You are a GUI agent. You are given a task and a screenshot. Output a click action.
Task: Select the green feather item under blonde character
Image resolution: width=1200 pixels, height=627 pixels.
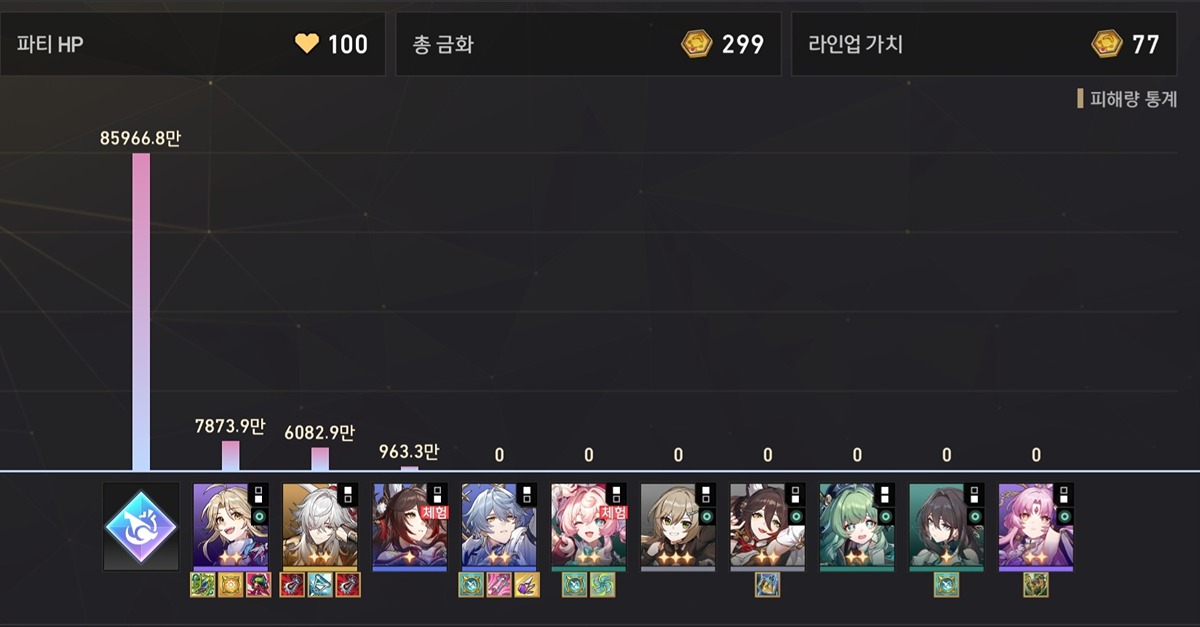tap(202, 585)
